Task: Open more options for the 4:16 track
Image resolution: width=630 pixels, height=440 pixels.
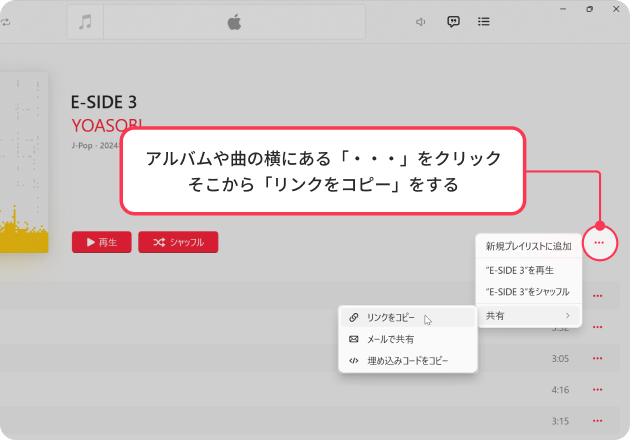Action: click(598, 389)
